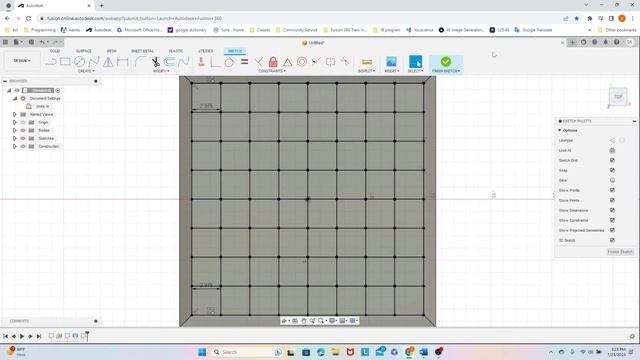Viewport: 640px width, 360px height.
Task: Switch to the Surface tab
Action: pyautogui.click(x=83, y=51)
